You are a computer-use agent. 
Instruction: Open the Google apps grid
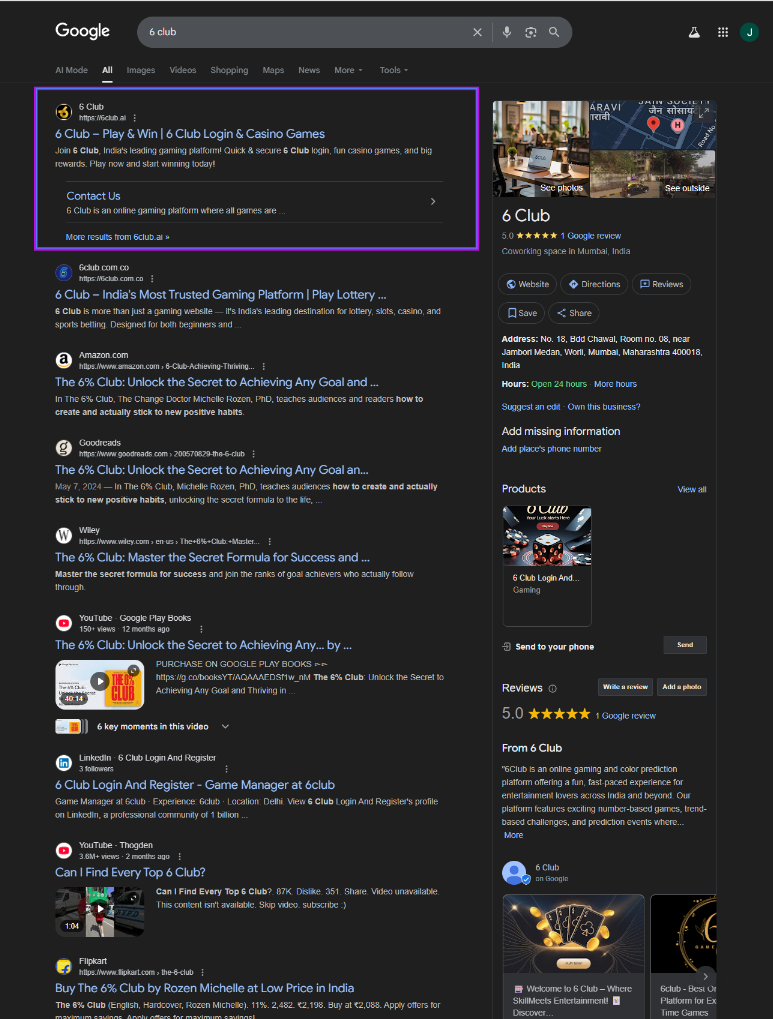pyautogui.click(x=723, y=32)
